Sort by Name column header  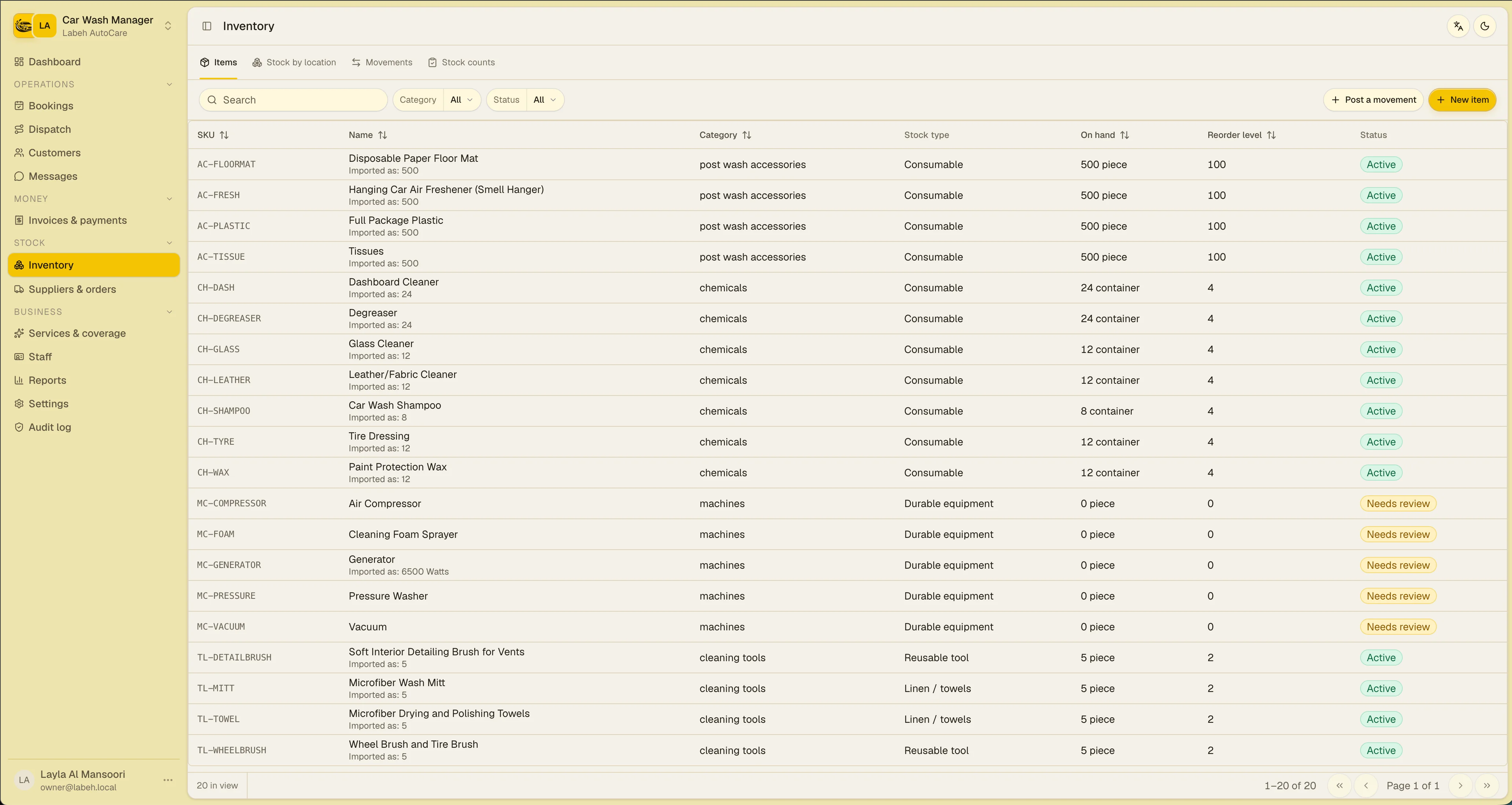coord(368,135)
